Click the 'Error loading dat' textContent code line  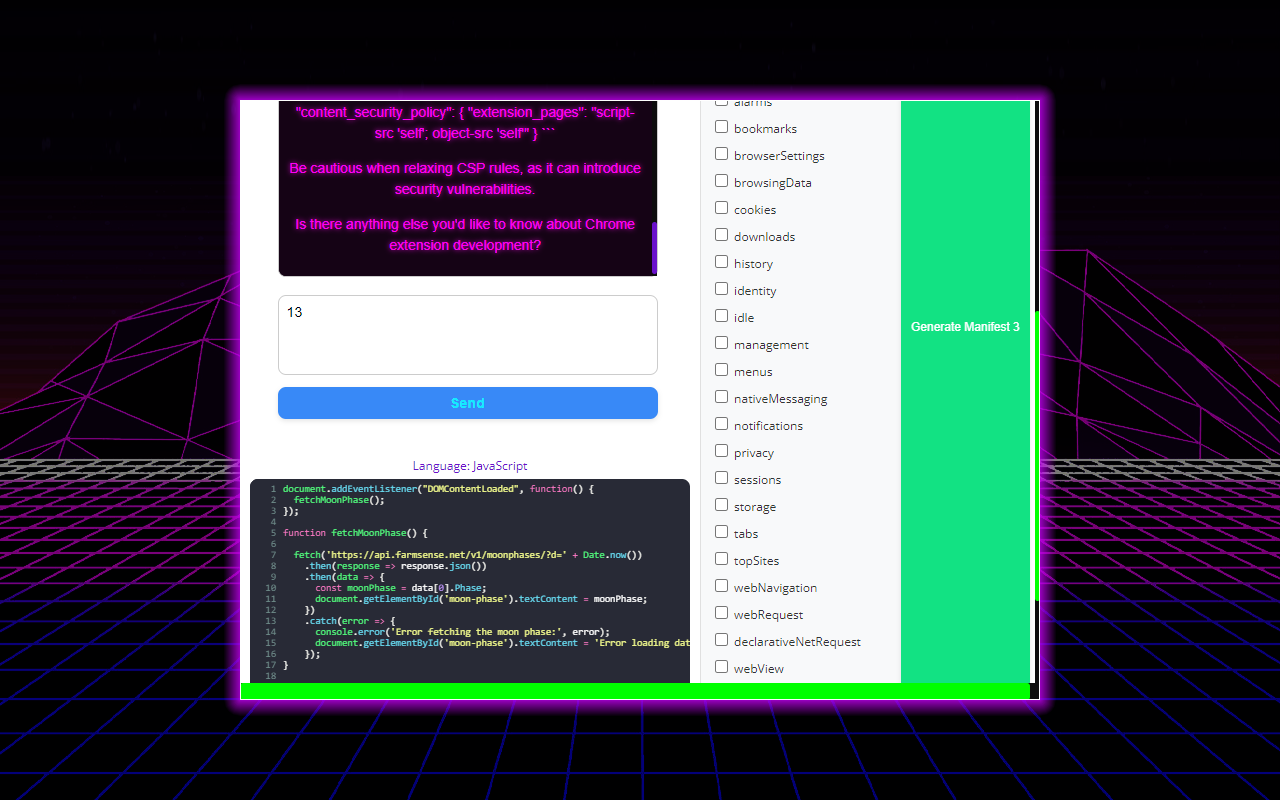pos(502,643)
